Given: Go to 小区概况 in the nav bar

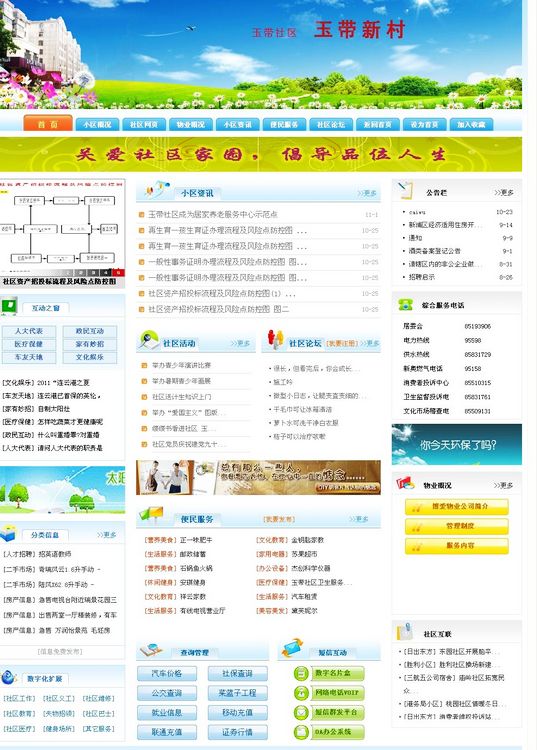Looking at the screenshot, I should click(97, 124).
